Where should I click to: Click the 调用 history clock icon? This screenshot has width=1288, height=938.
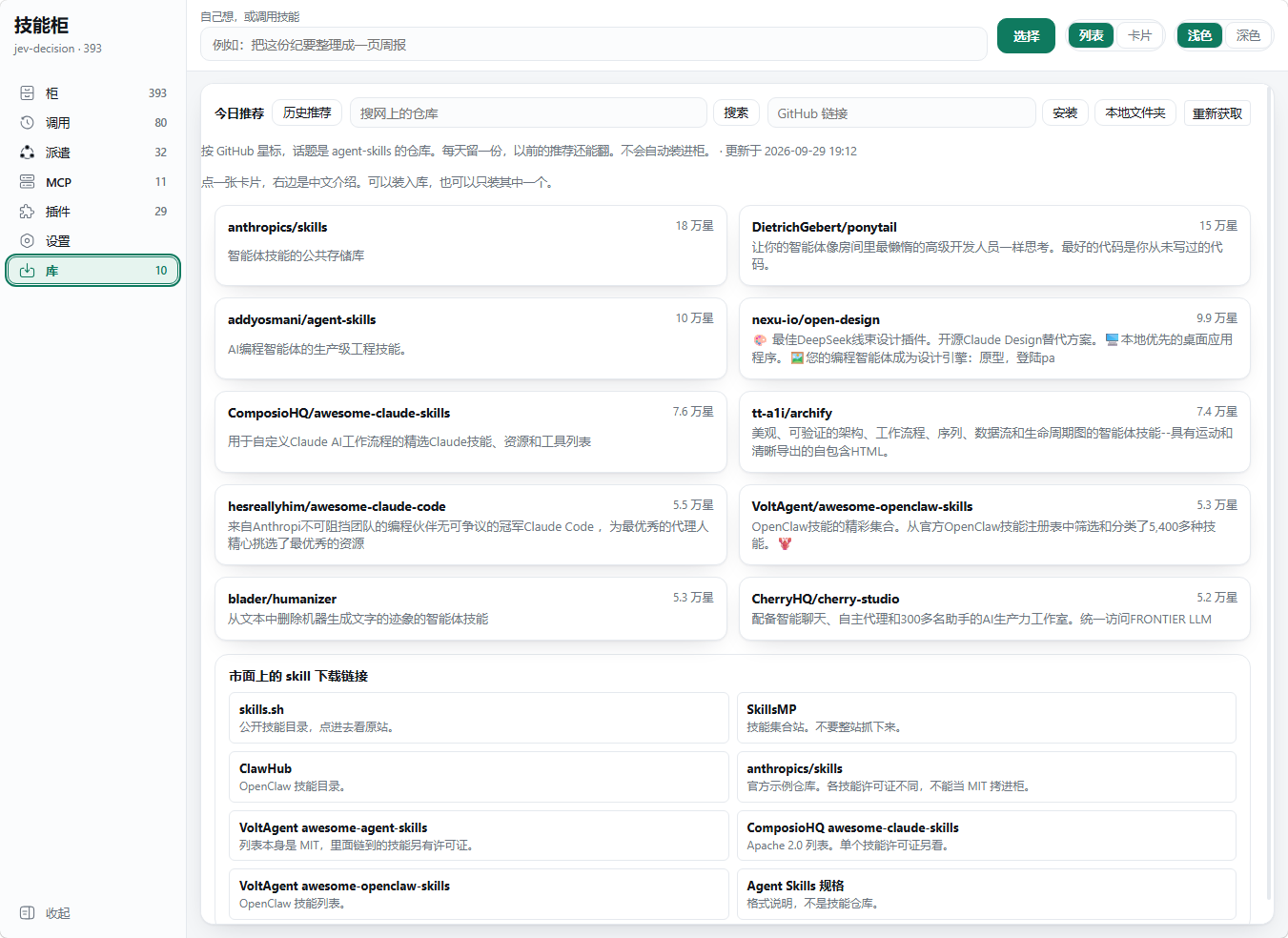coord(27,123)
